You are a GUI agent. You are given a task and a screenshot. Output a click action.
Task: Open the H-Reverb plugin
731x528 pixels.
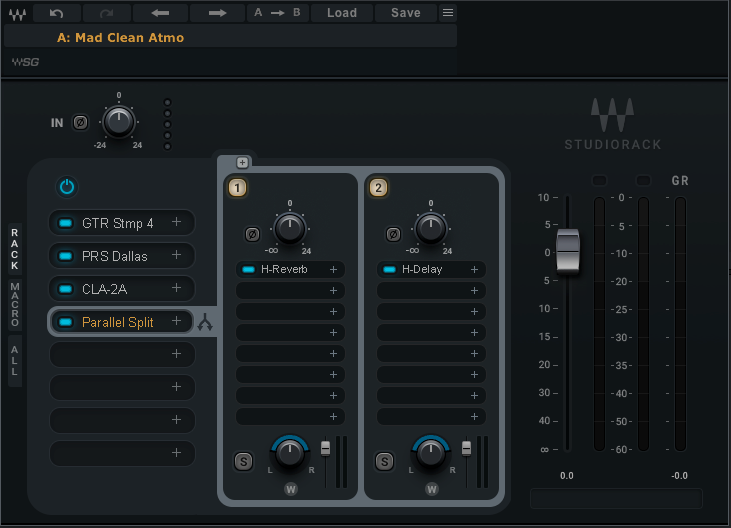(x=284, y=269)
